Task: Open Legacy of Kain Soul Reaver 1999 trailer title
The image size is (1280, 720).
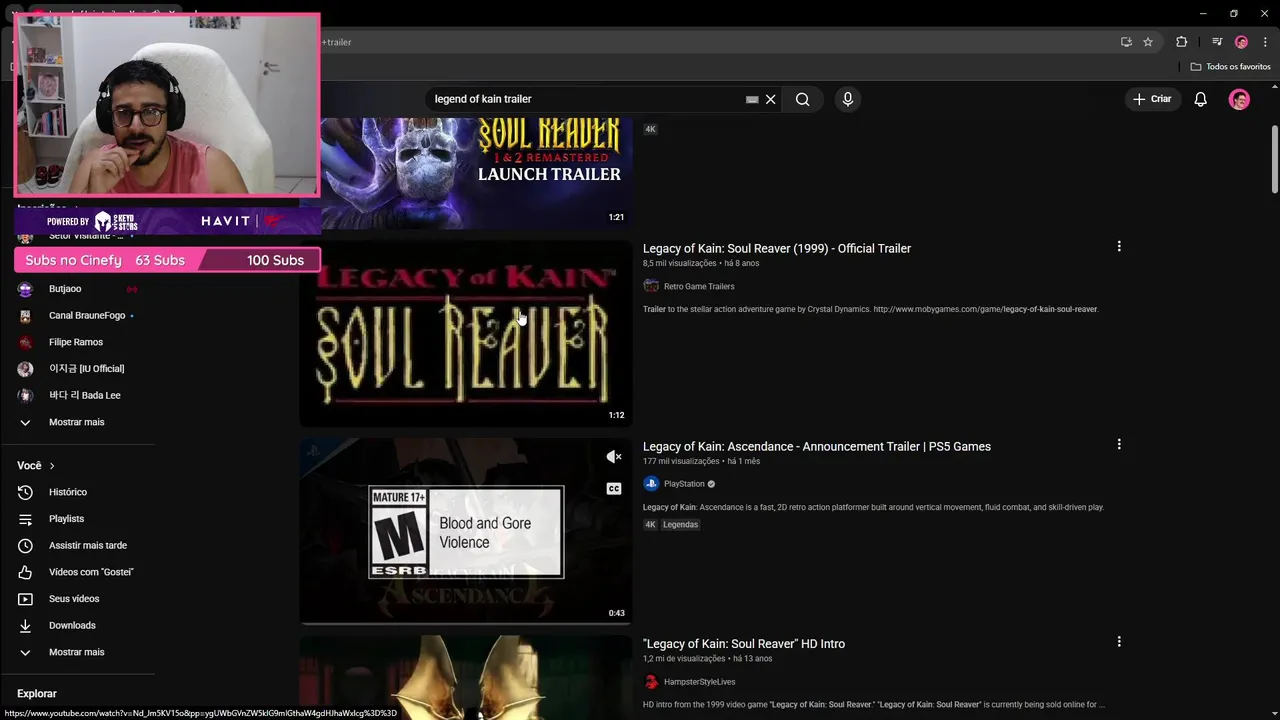Action: click(777, 248)
